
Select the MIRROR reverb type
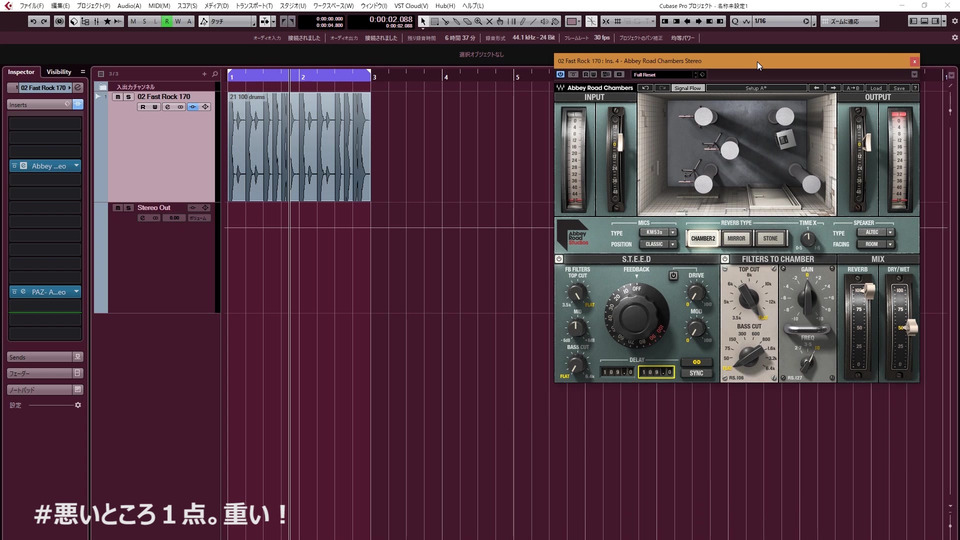[737, 238]
